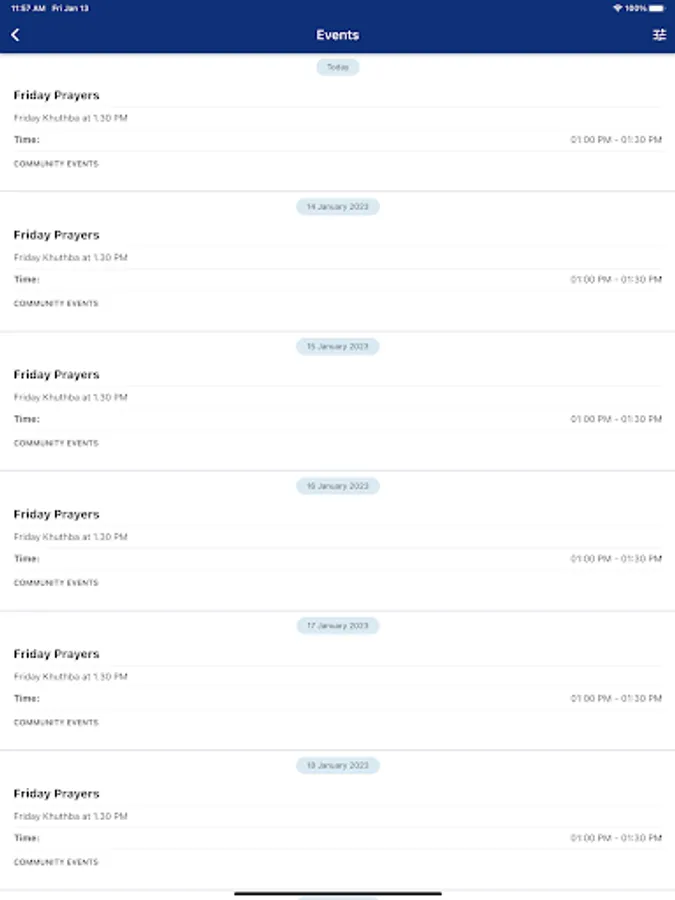675x900 pixels.
Task: Tap the clock in the status bar
Action: [x=28, y=8]
